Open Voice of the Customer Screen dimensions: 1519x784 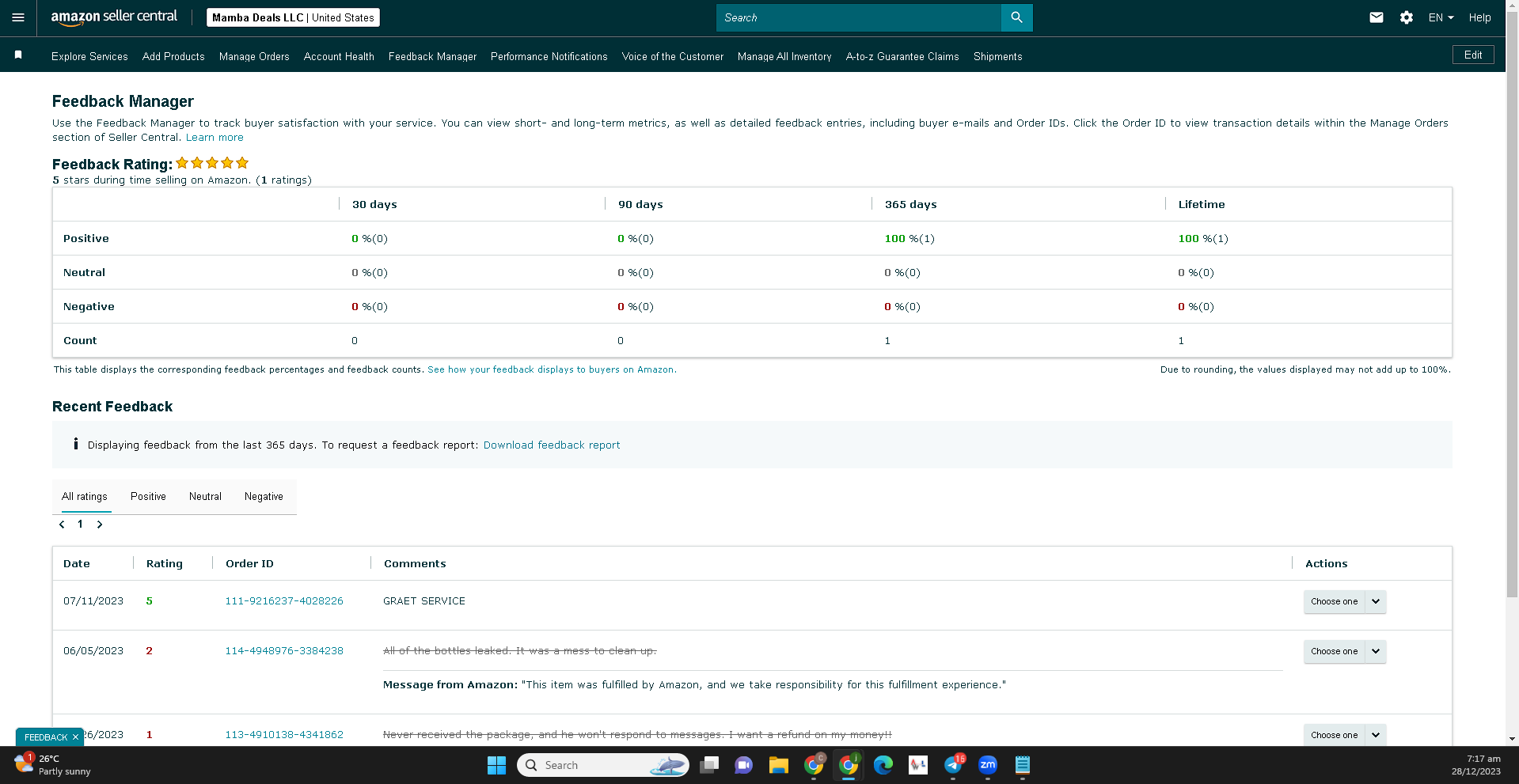673,56
